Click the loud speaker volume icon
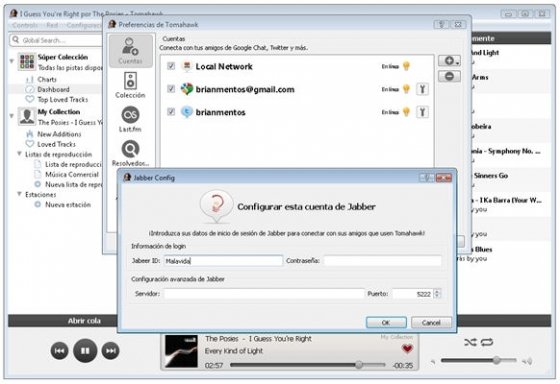The image size is (560, 384). 527,361
